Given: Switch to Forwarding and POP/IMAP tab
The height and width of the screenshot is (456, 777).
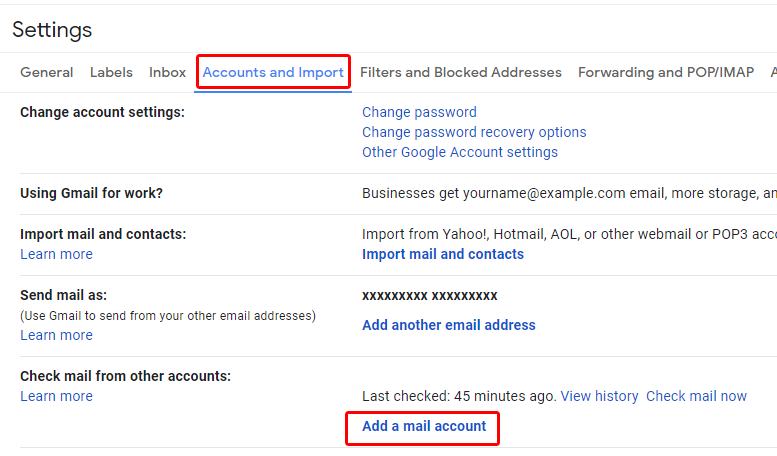Looking at the screenshot, I should [666, 72].
